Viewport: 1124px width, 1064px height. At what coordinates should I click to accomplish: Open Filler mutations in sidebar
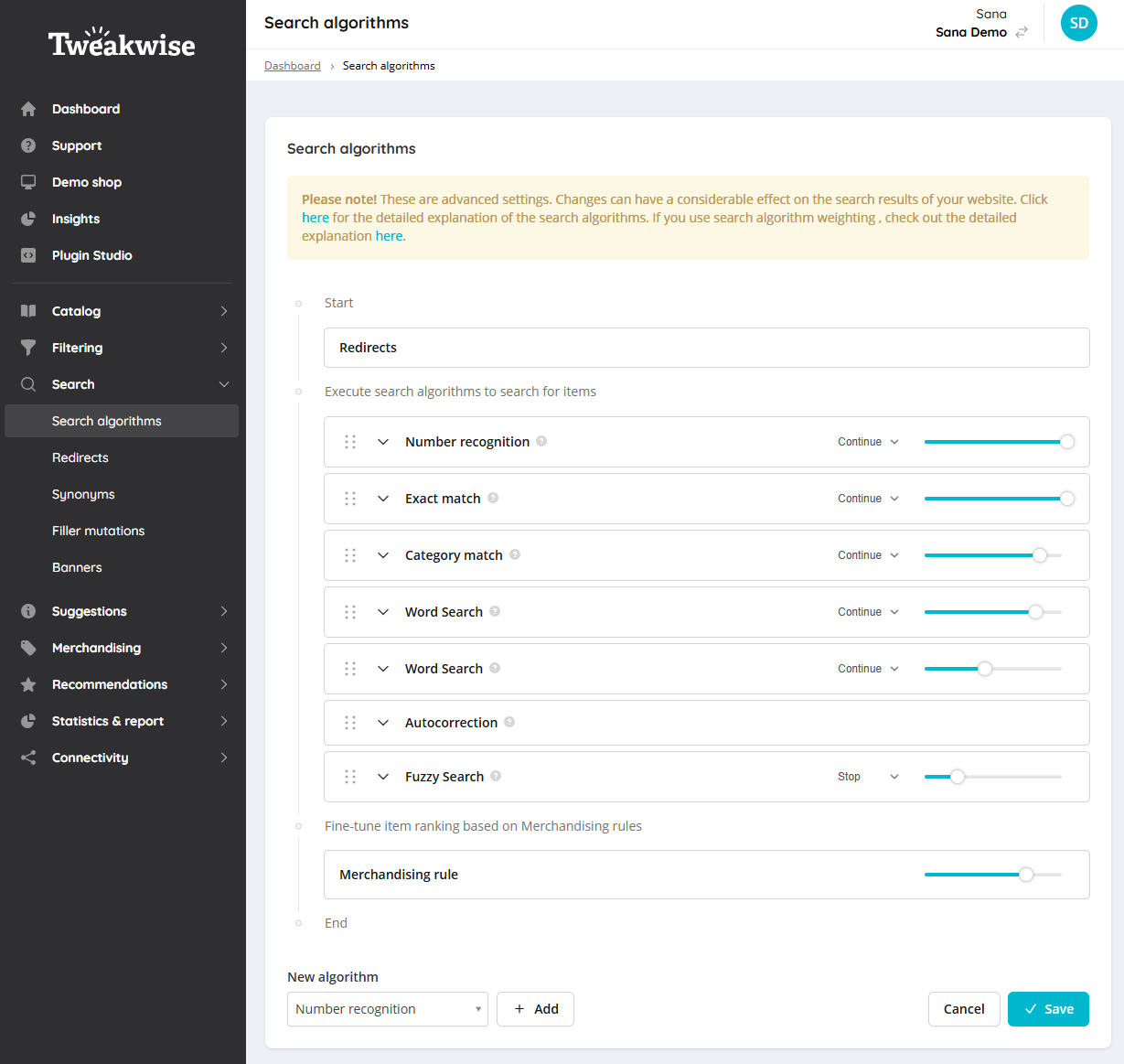click(99, 531)
